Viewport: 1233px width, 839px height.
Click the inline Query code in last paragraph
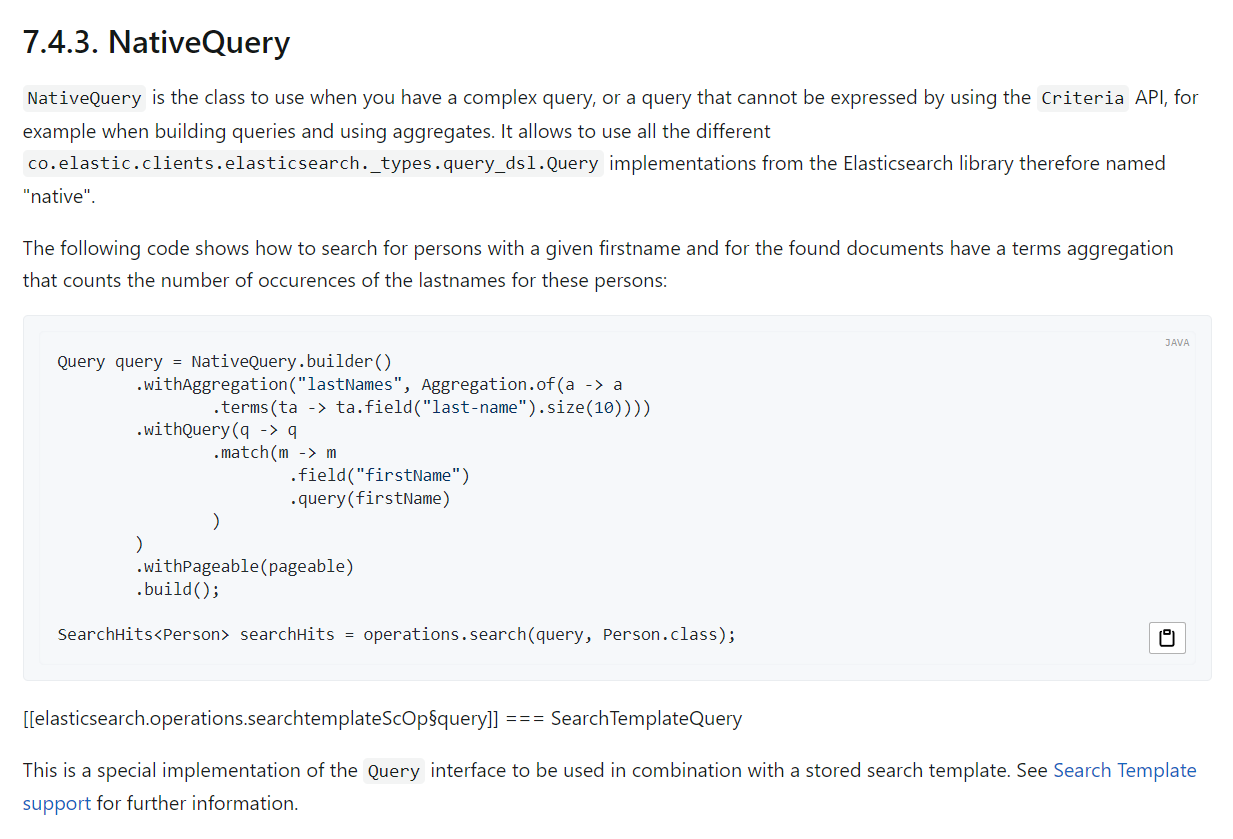click(393, 771)
